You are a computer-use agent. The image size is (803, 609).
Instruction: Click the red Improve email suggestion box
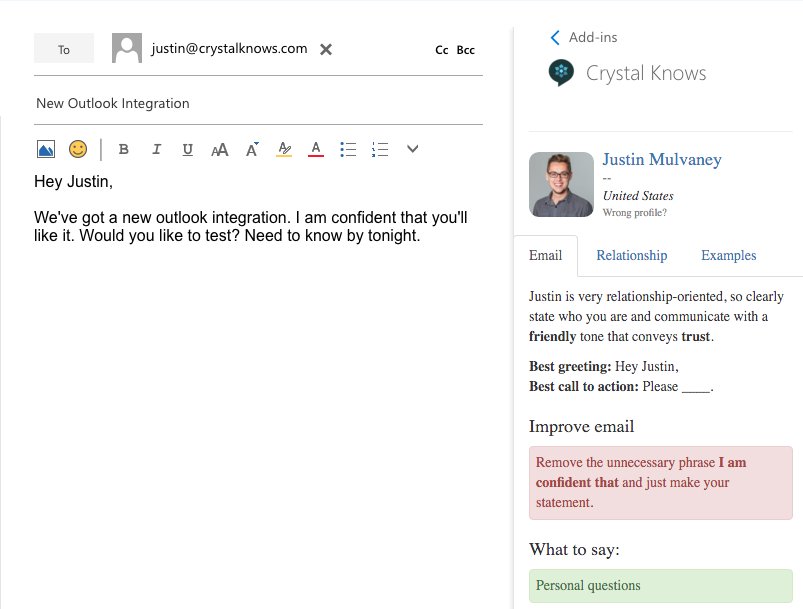click(x=661, y=482)
